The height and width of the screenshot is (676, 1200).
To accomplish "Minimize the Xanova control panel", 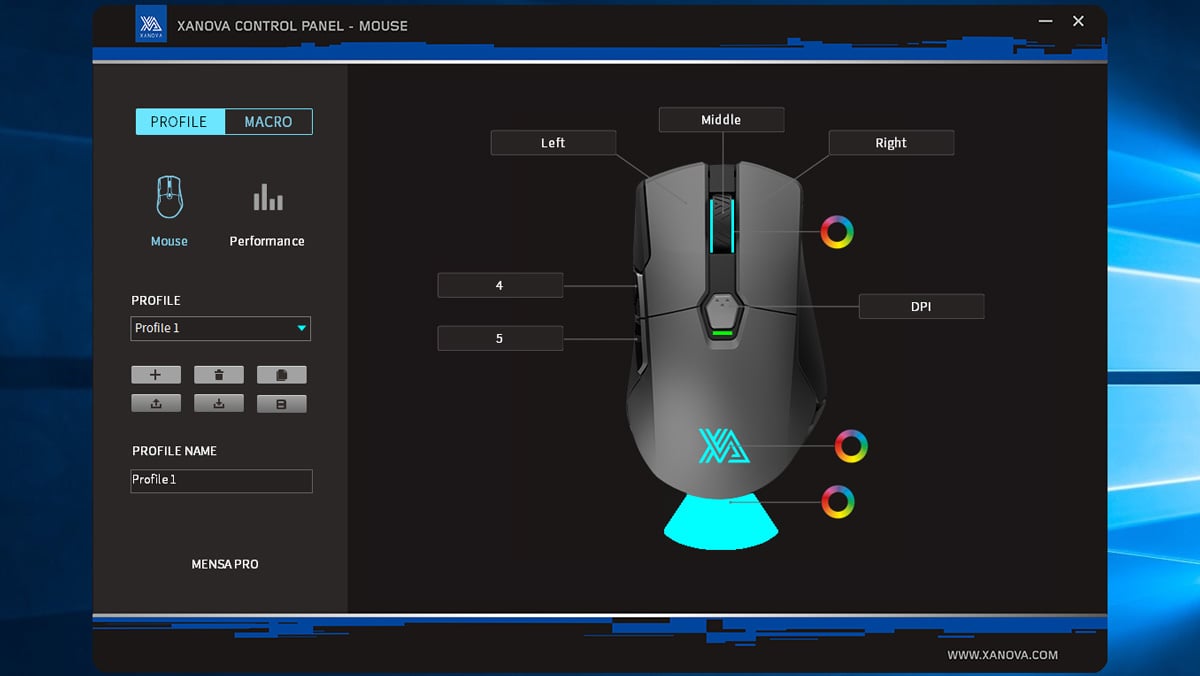I will click(x=1045, y=21).
